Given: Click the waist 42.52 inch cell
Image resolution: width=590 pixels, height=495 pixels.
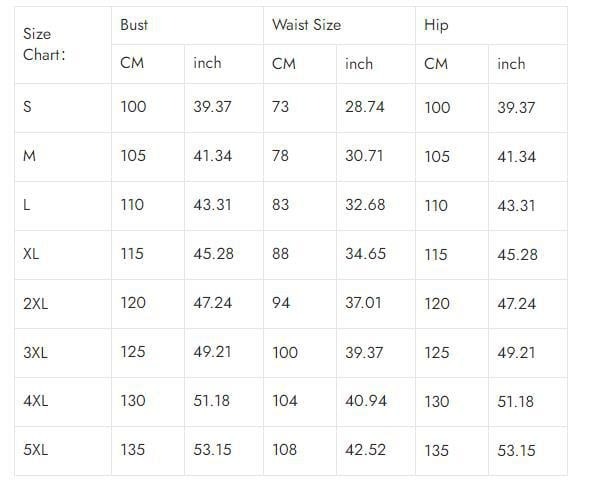Looking at the screenshot, I should [376, 451].
